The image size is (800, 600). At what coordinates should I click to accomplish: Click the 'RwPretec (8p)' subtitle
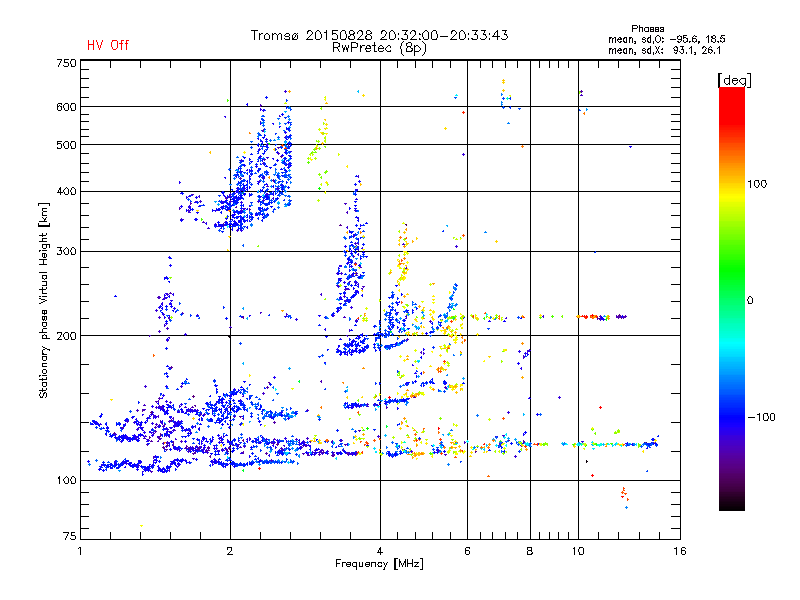(379, 48)
